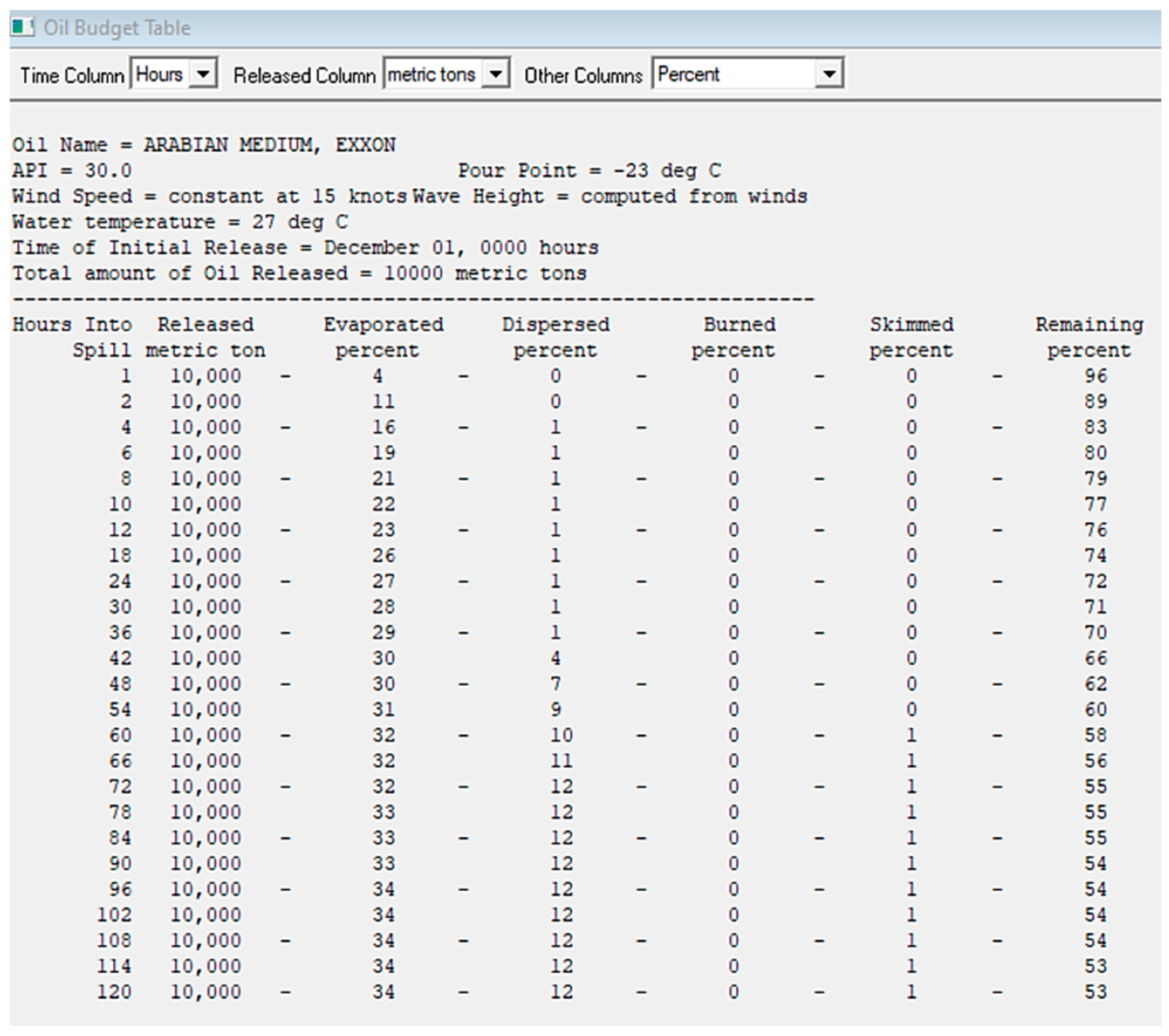Click the Oil Budget Table window icon

tap(22, 27)
